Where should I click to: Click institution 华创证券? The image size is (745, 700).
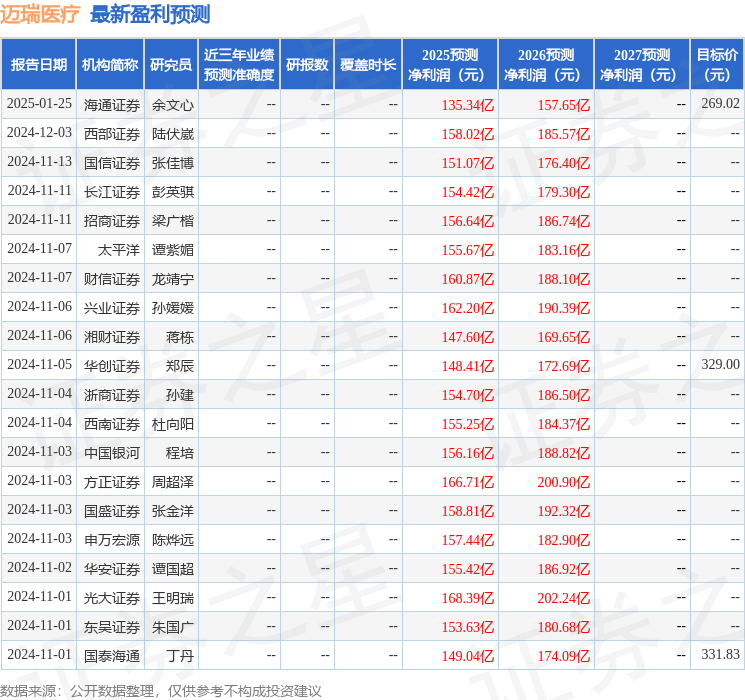(112, 366)
